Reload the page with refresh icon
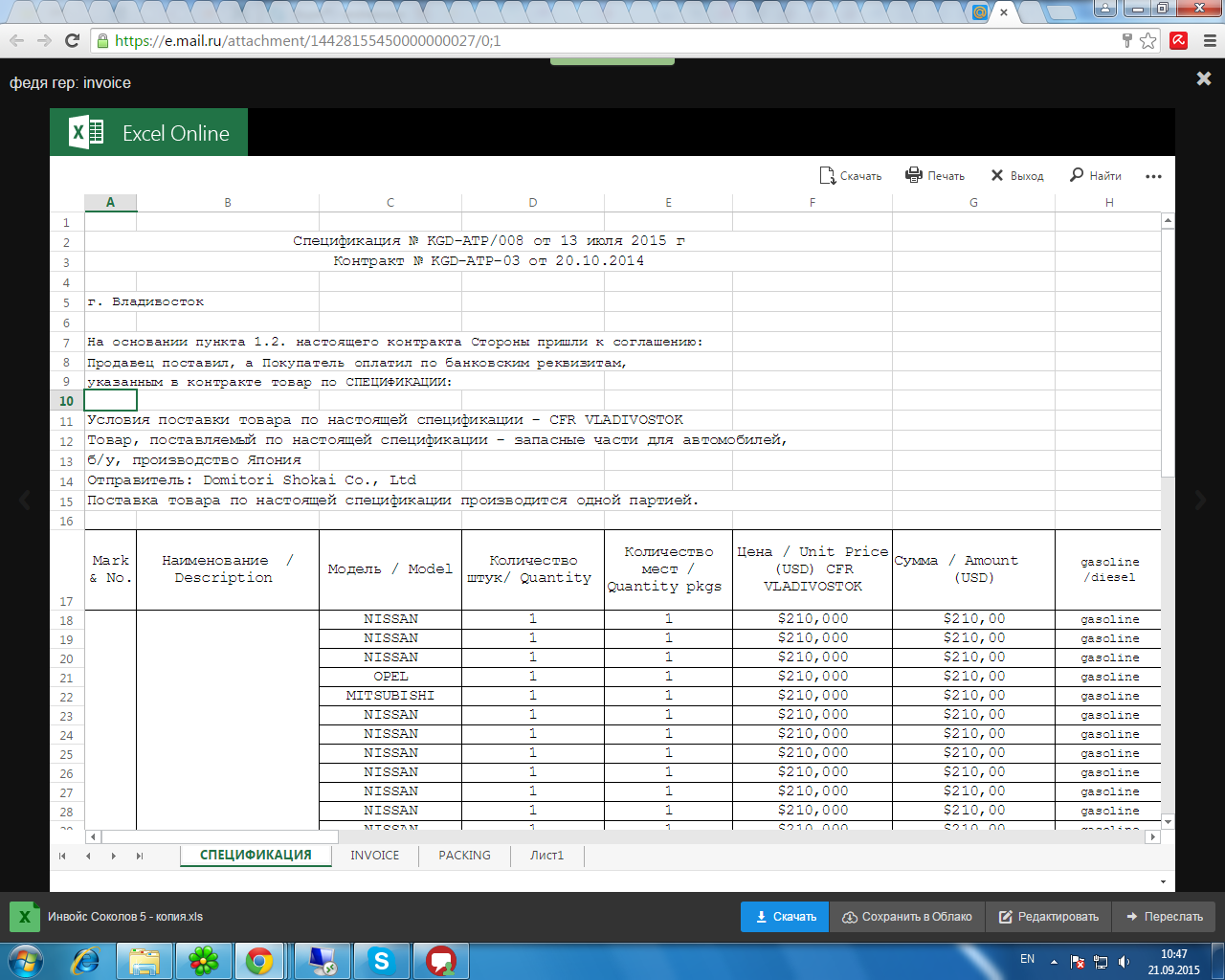Viewport: 1225px width, 980px height. (x=72, y=40)
